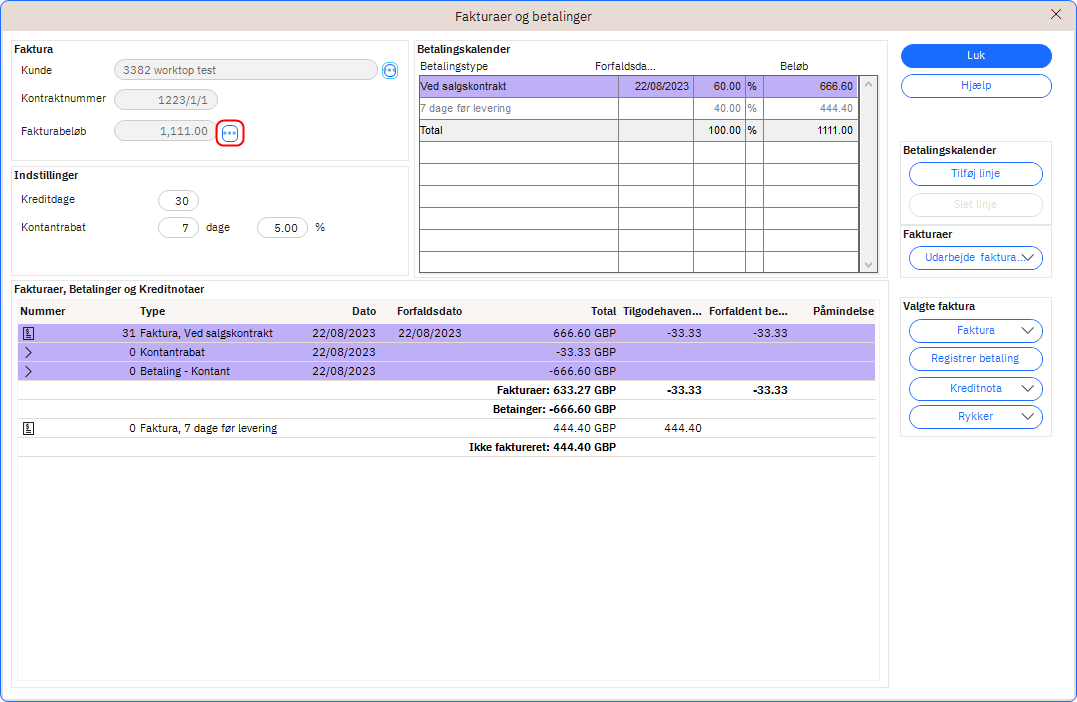
Task: Click the document icon on the 7 dage før levering invoice
Action: coord(28,428)
